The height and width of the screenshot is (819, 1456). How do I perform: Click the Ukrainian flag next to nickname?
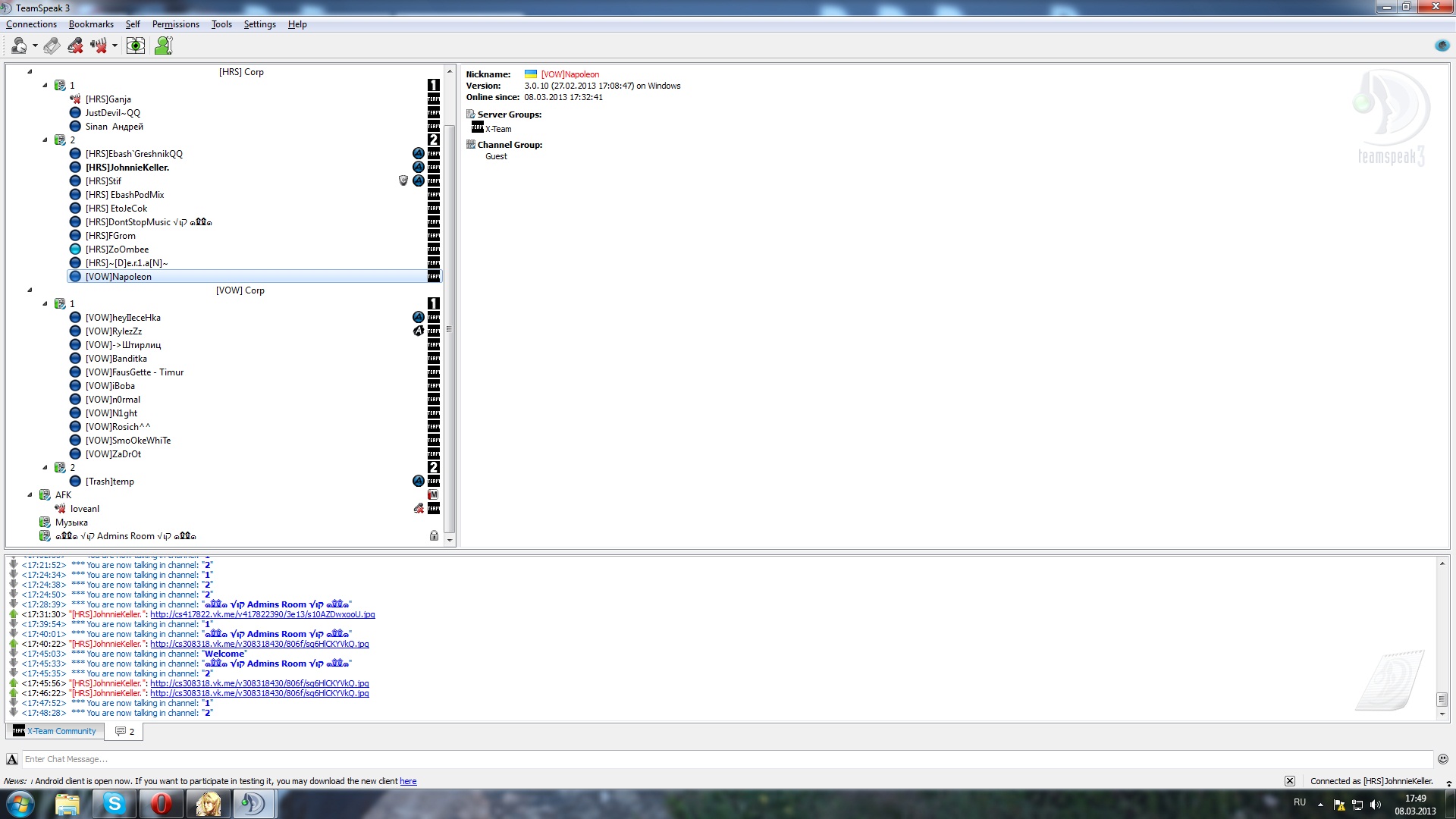(x=531, y=74)
